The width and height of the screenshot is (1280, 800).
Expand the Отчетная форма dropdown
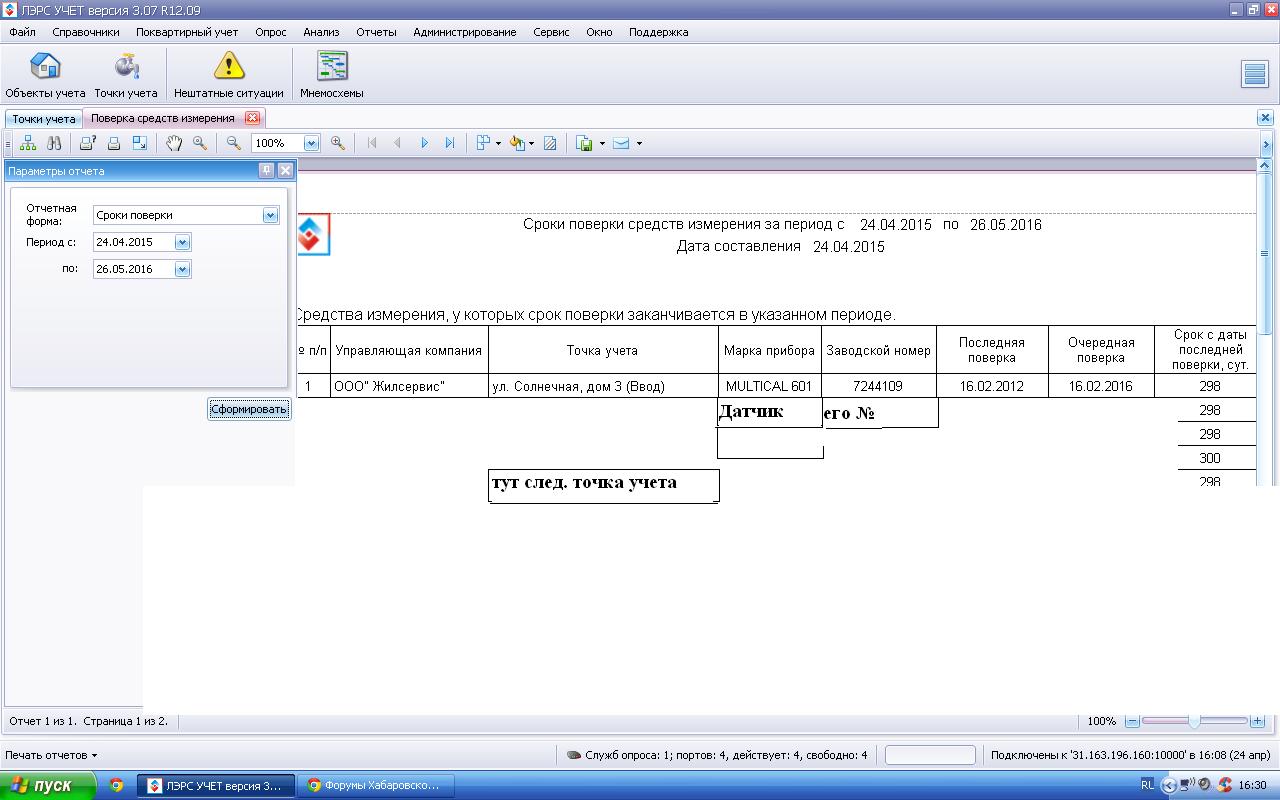point(270,215)
